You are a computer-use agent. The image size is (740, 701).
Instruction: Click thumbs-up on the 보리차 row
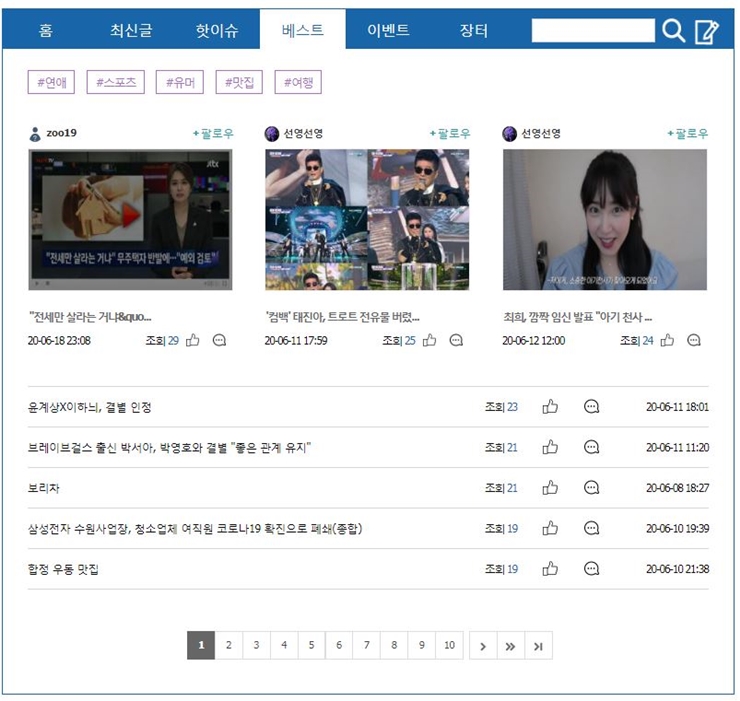point(550,488)
